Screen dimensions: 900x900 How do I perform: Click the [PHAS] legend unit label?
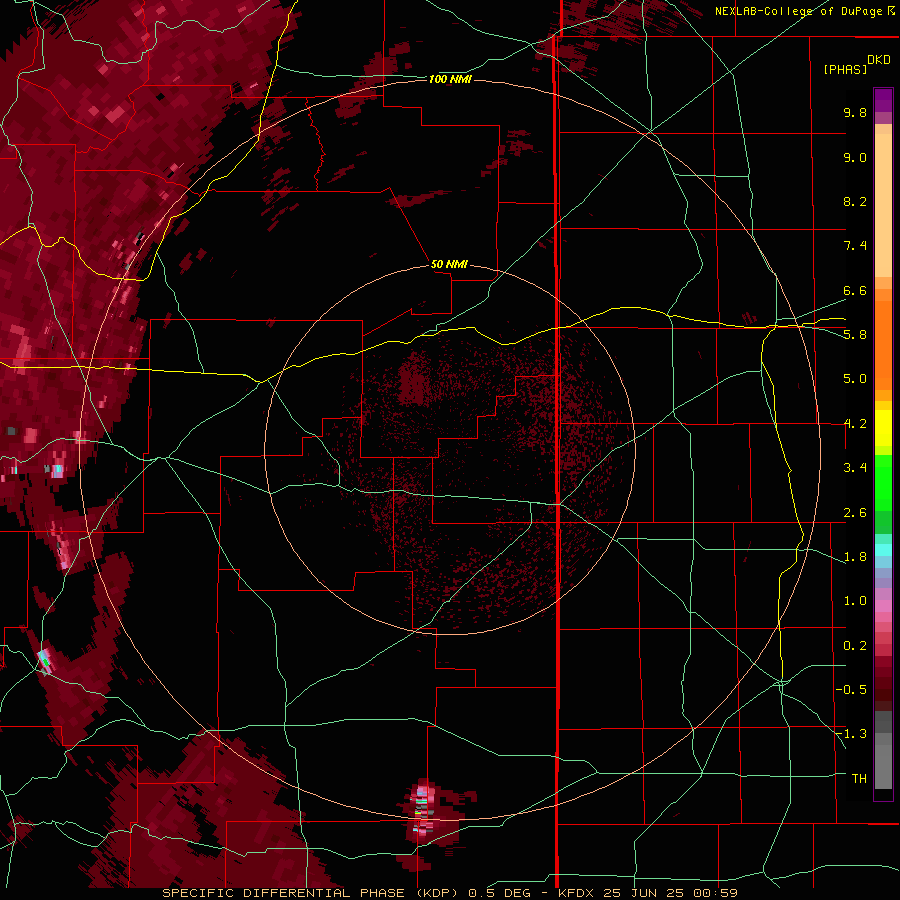(x=845, y=69)
